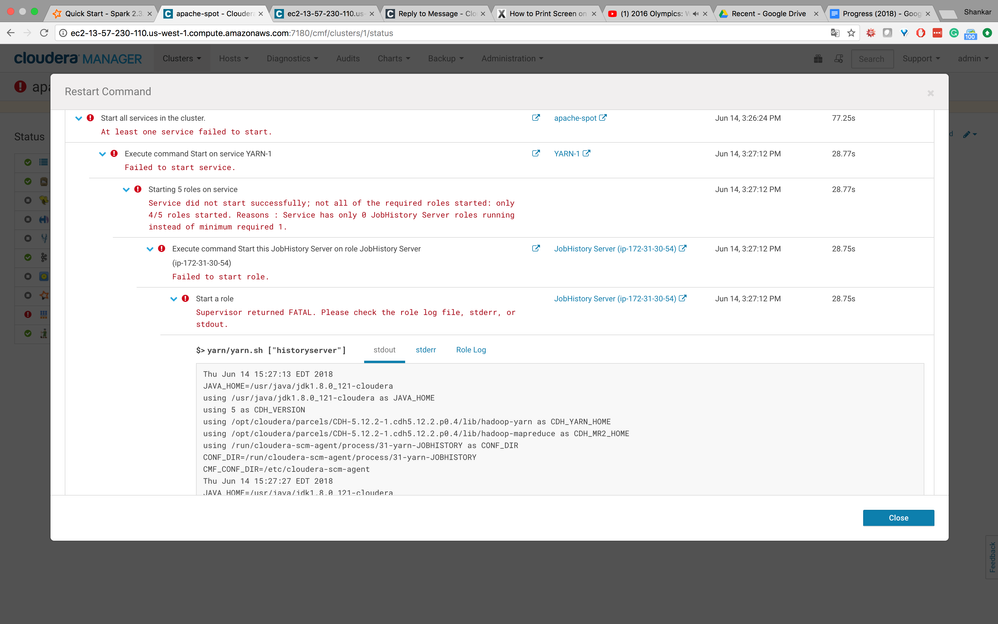Viewport: 998px width, 624px height.
Task: Close the How to Print Screen tab
Action: point(594,13)
